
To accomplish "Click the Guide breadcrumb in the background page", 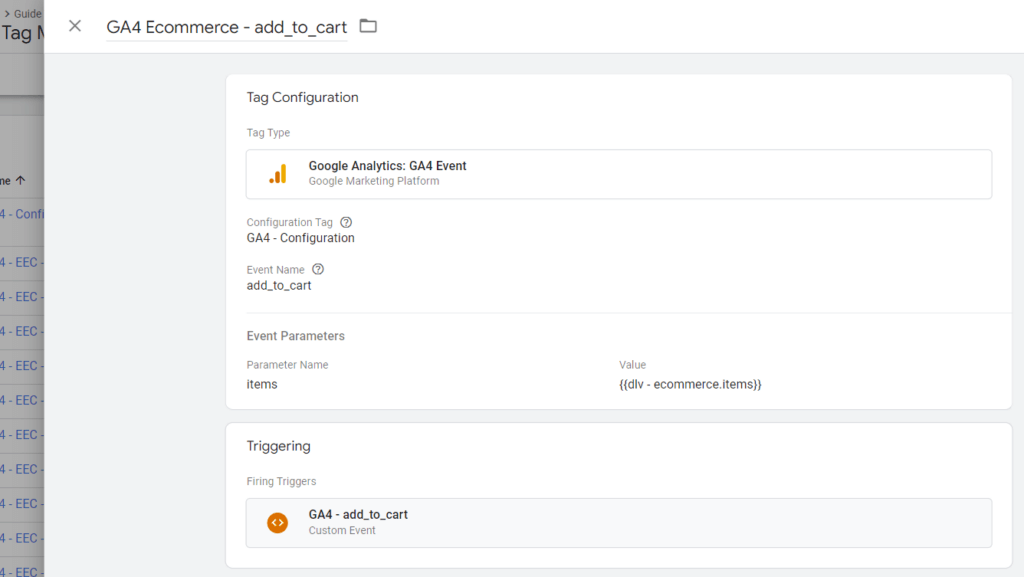I will pos(27,14).
